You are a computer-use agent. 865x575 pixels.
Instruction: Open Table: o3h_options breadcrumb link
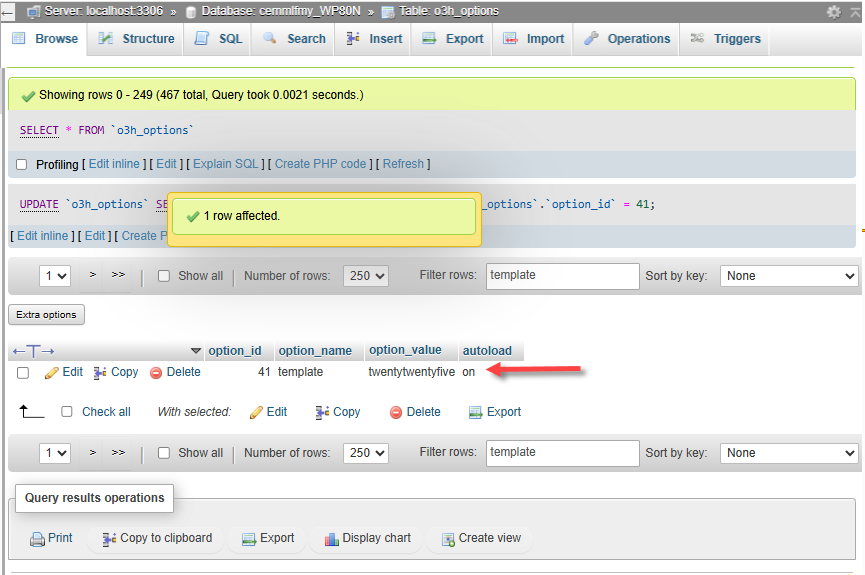[448, 11]
